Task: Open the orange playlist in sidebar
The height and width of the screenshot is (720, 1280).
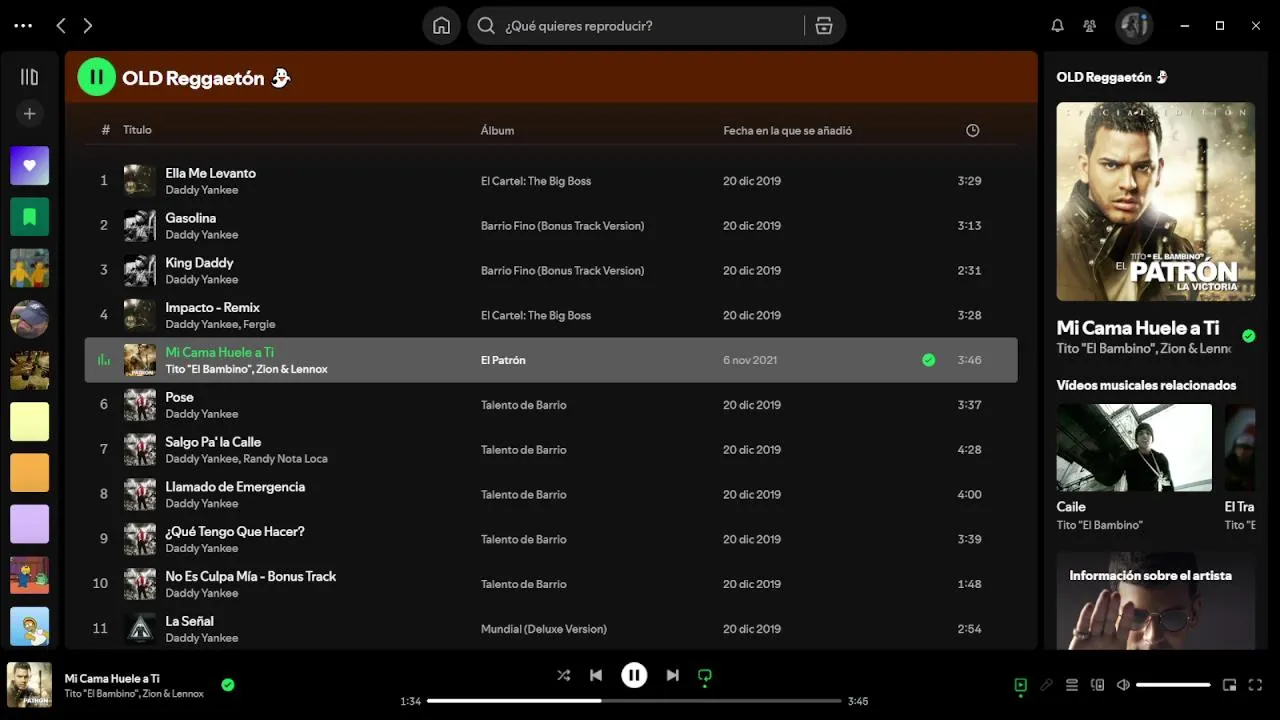Action: pos(29,473)
